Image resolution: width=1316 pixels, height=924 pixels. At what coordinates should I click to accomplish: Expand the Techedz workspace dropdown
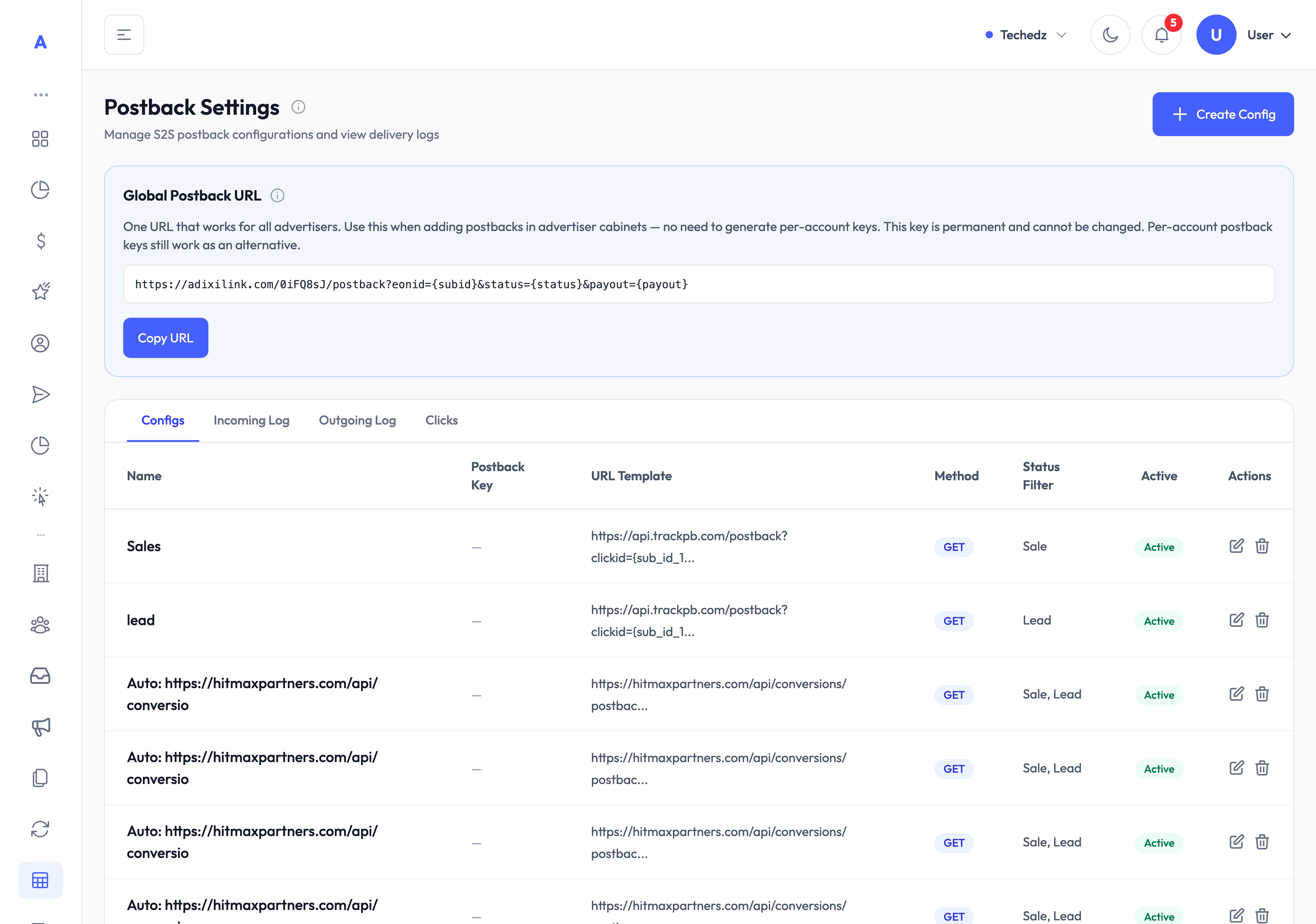tap(1026, 35)
